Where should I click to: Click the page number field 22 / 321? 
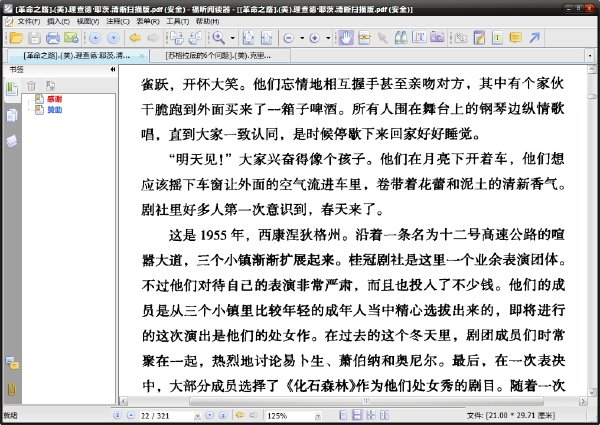tap(166, 416)
